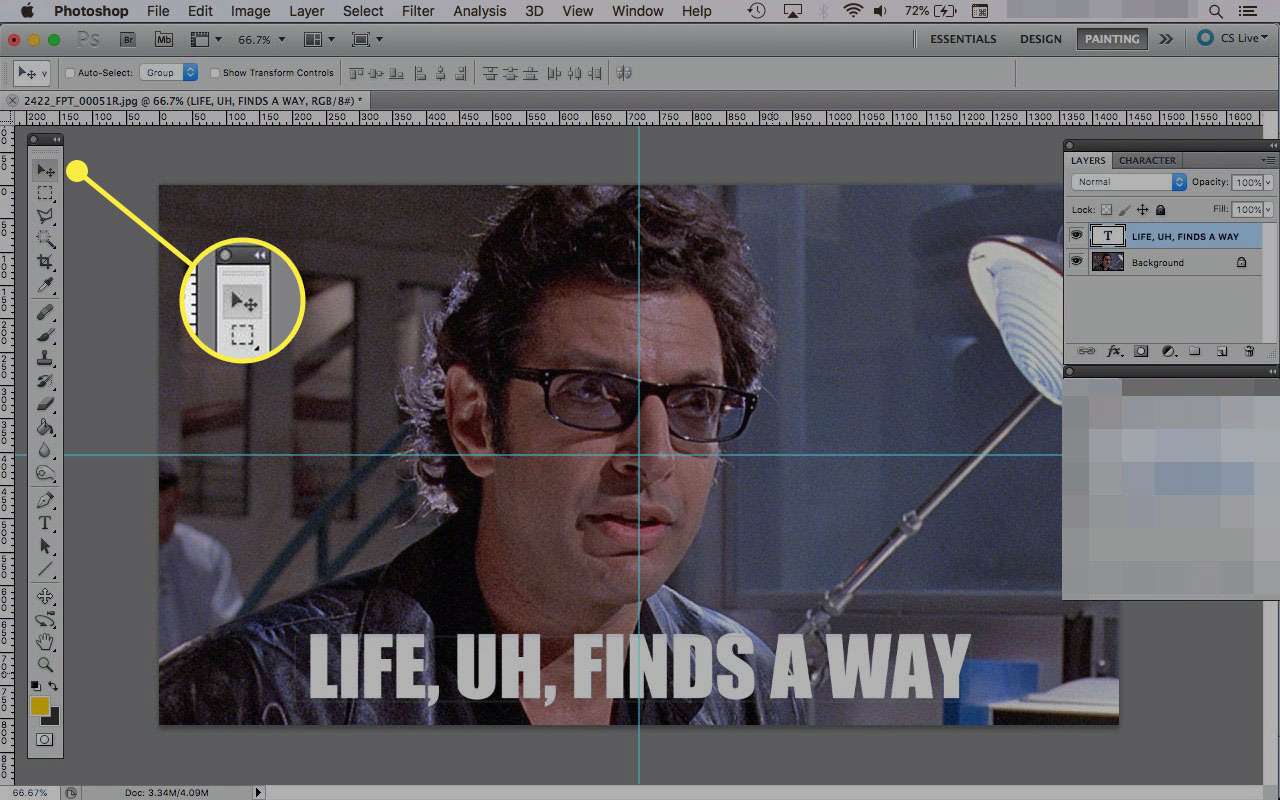Viewport: 1280px width, 800px height.
Task: Open the Filter menu
Action: click(x=418, y=11)
